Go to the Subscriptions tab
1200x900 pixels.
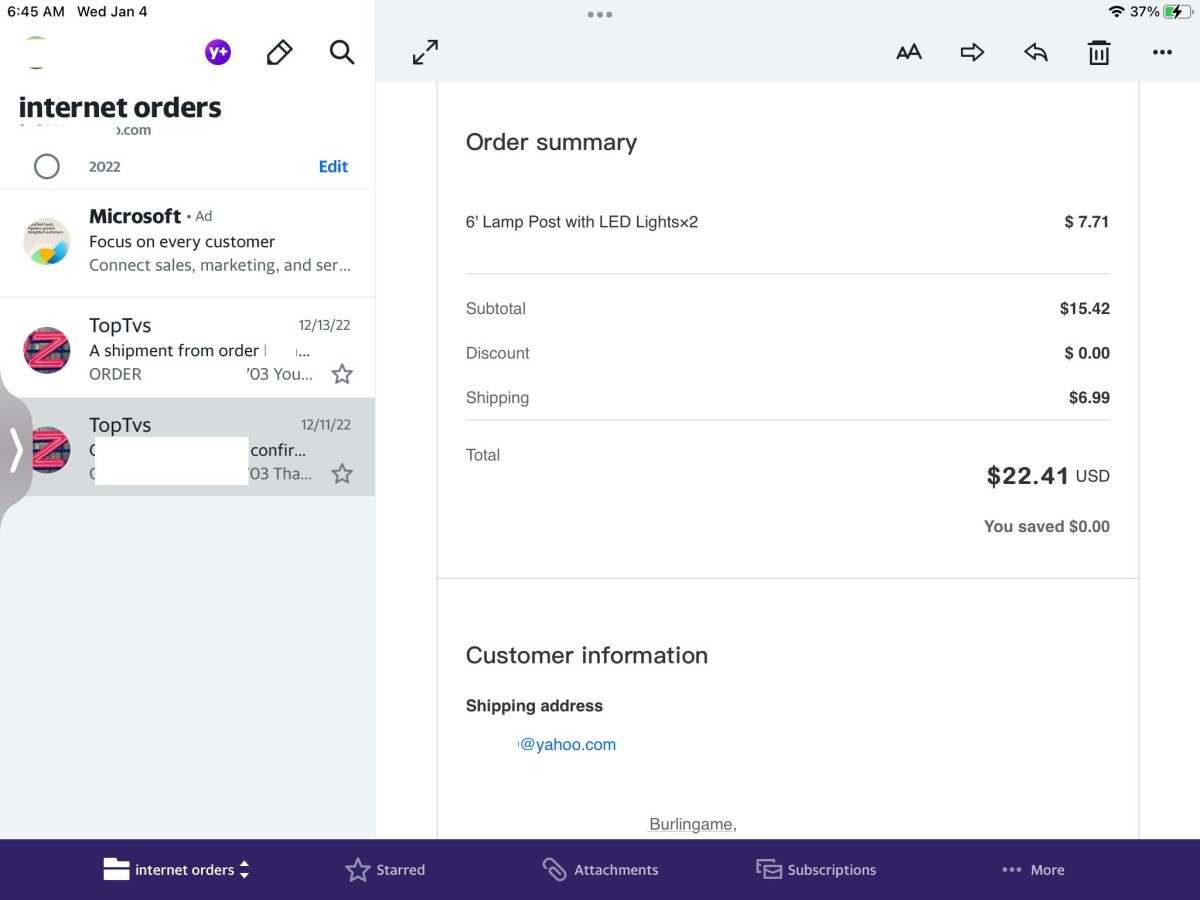[x=816, y=870]
